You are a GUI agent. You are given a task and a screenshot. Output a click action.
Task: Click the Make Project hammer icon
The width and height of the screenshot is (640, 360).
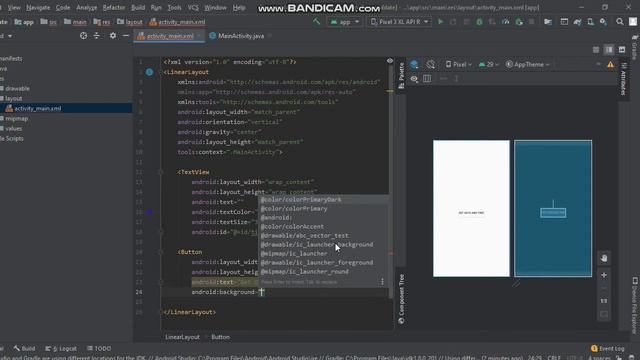click(317, 22)
